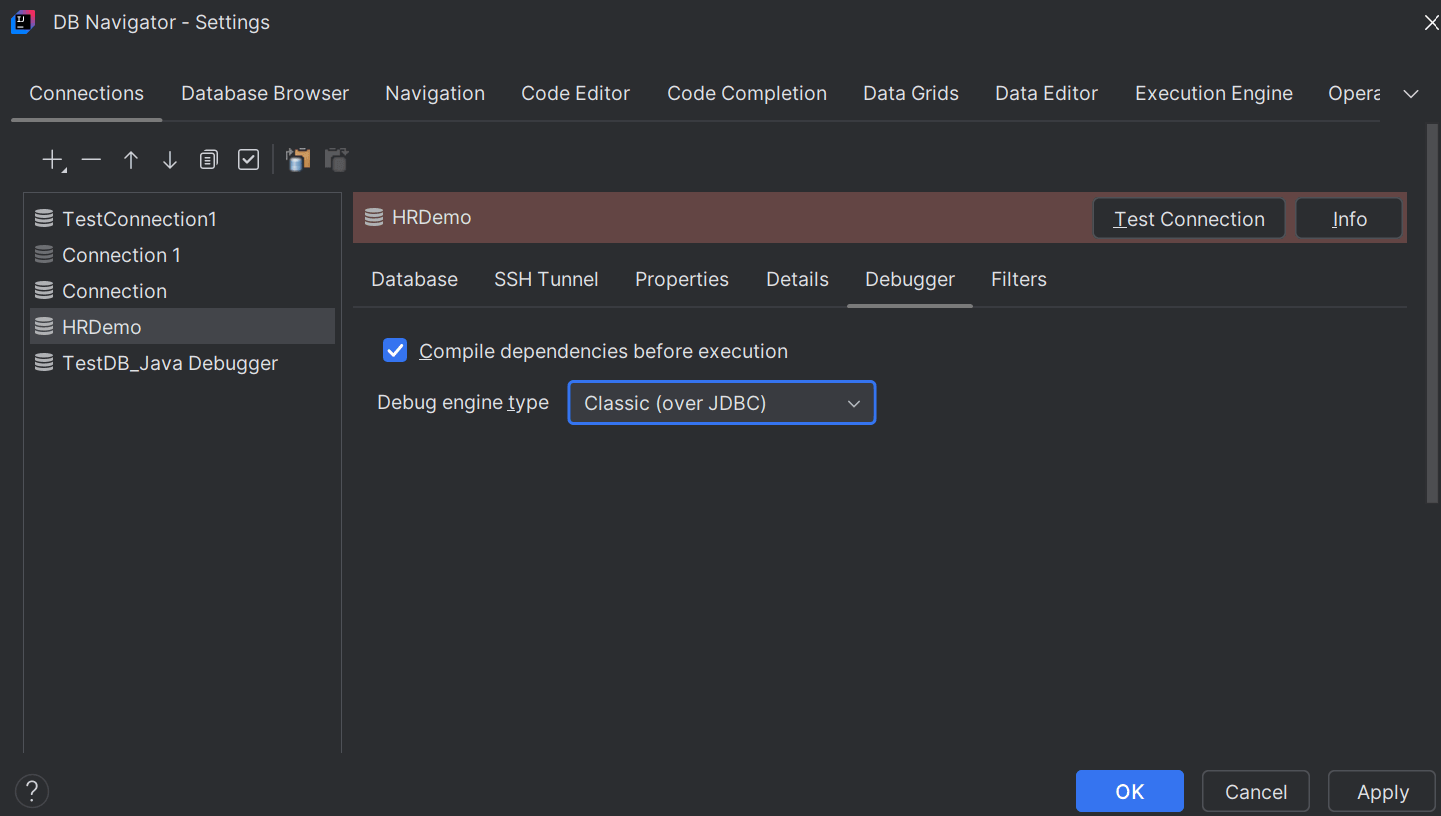Open the Navigation settings tab
This screenshot has height=816, width=1441.
(x=435, y=94)
